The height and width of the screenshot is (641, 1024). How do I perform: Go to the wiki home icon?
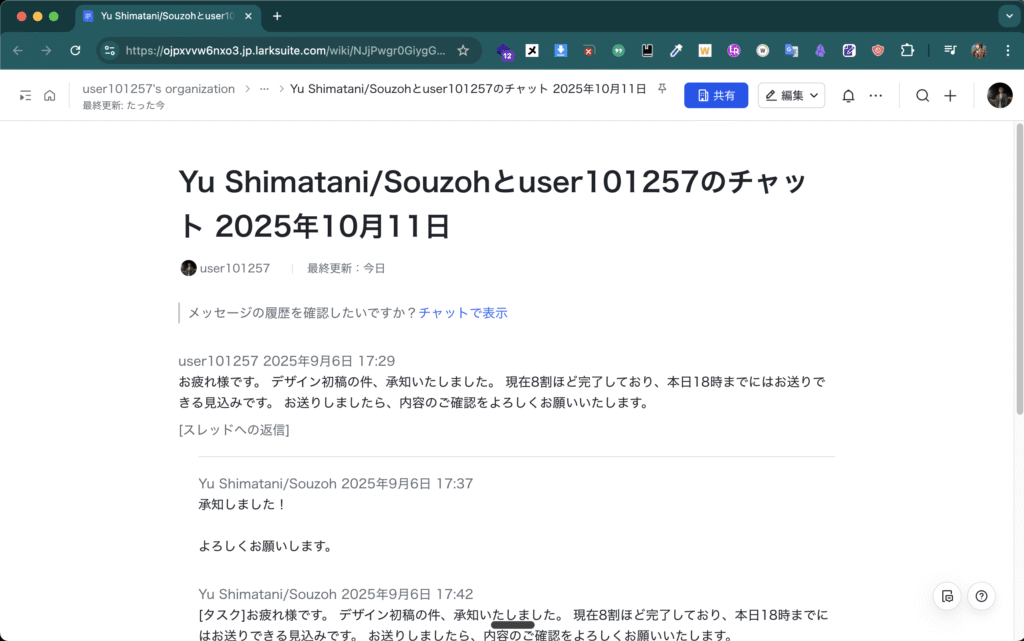pyautogui.click(x=49, y=96)
